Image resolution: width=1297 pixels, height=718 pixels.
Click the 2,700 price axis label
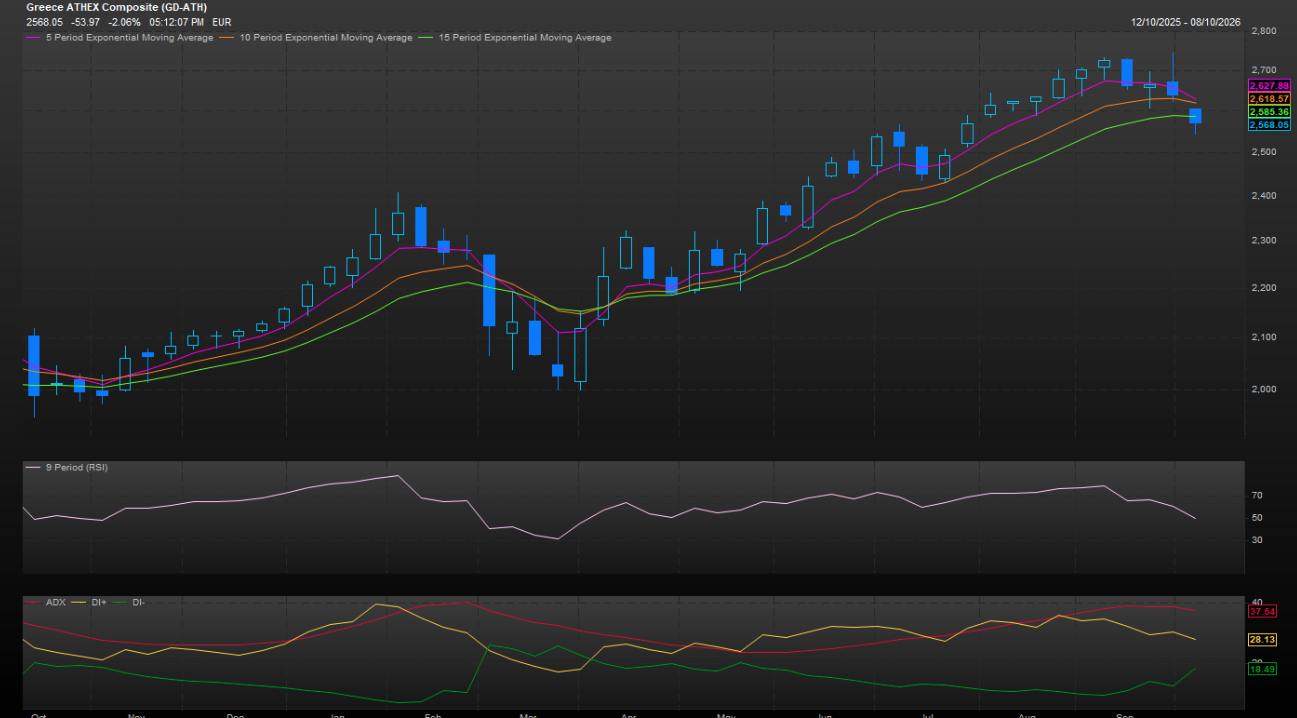1264,70
